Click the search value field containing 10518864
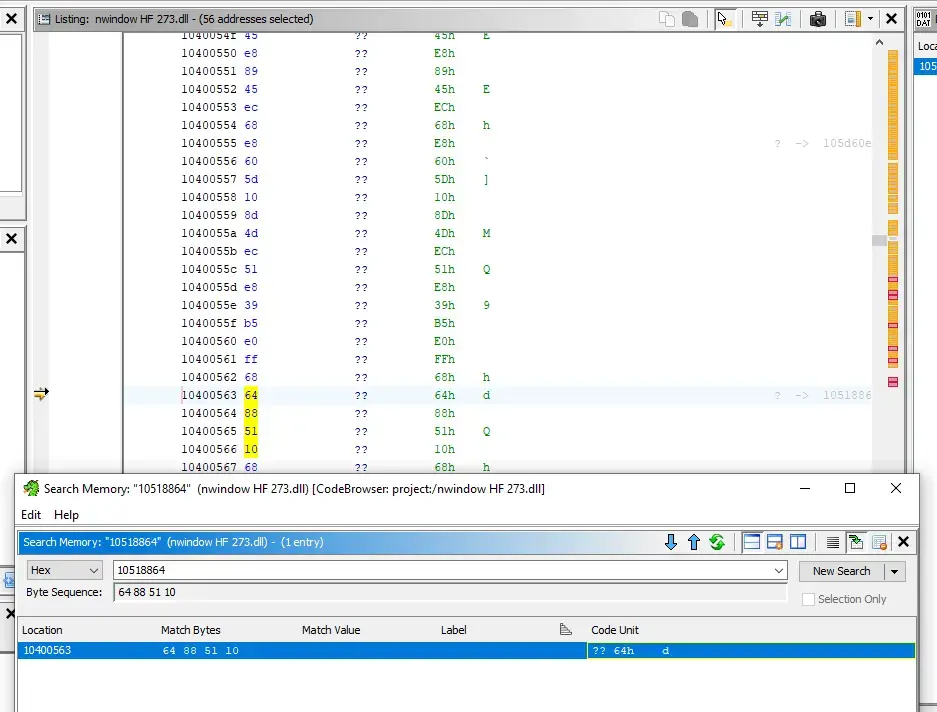The width and height of the screenshot is (937, 712). click(442, 570)
